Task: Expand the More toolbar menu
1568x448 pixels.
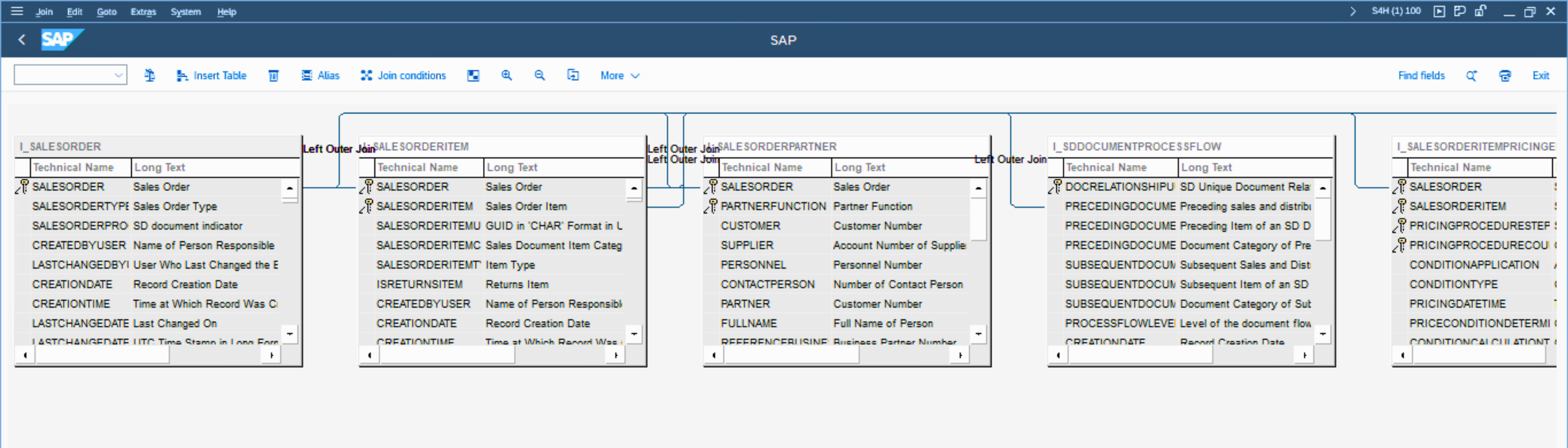Action: [619, 75]
